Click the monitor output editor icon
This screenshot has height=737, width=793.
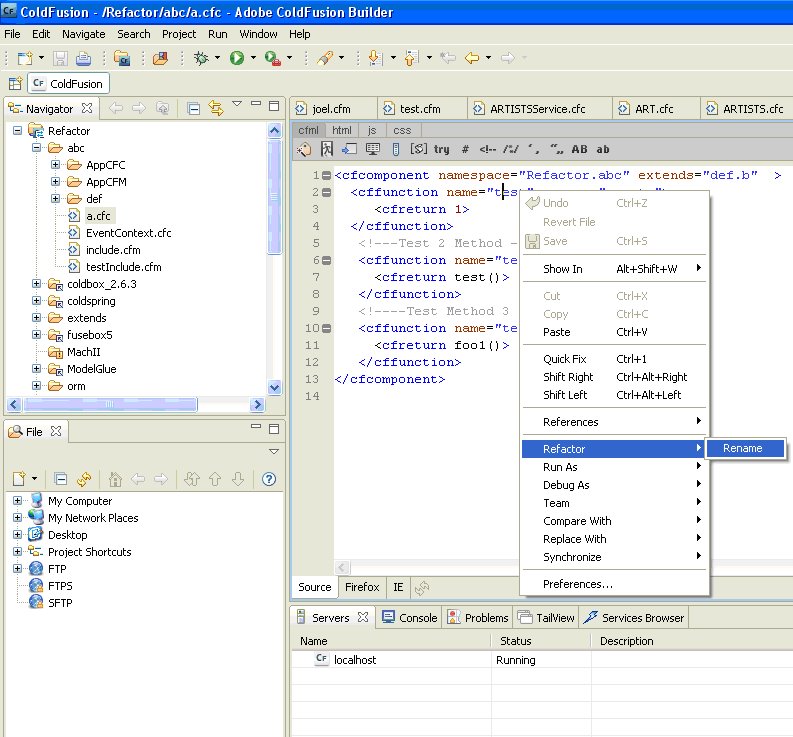coord(373,149)
